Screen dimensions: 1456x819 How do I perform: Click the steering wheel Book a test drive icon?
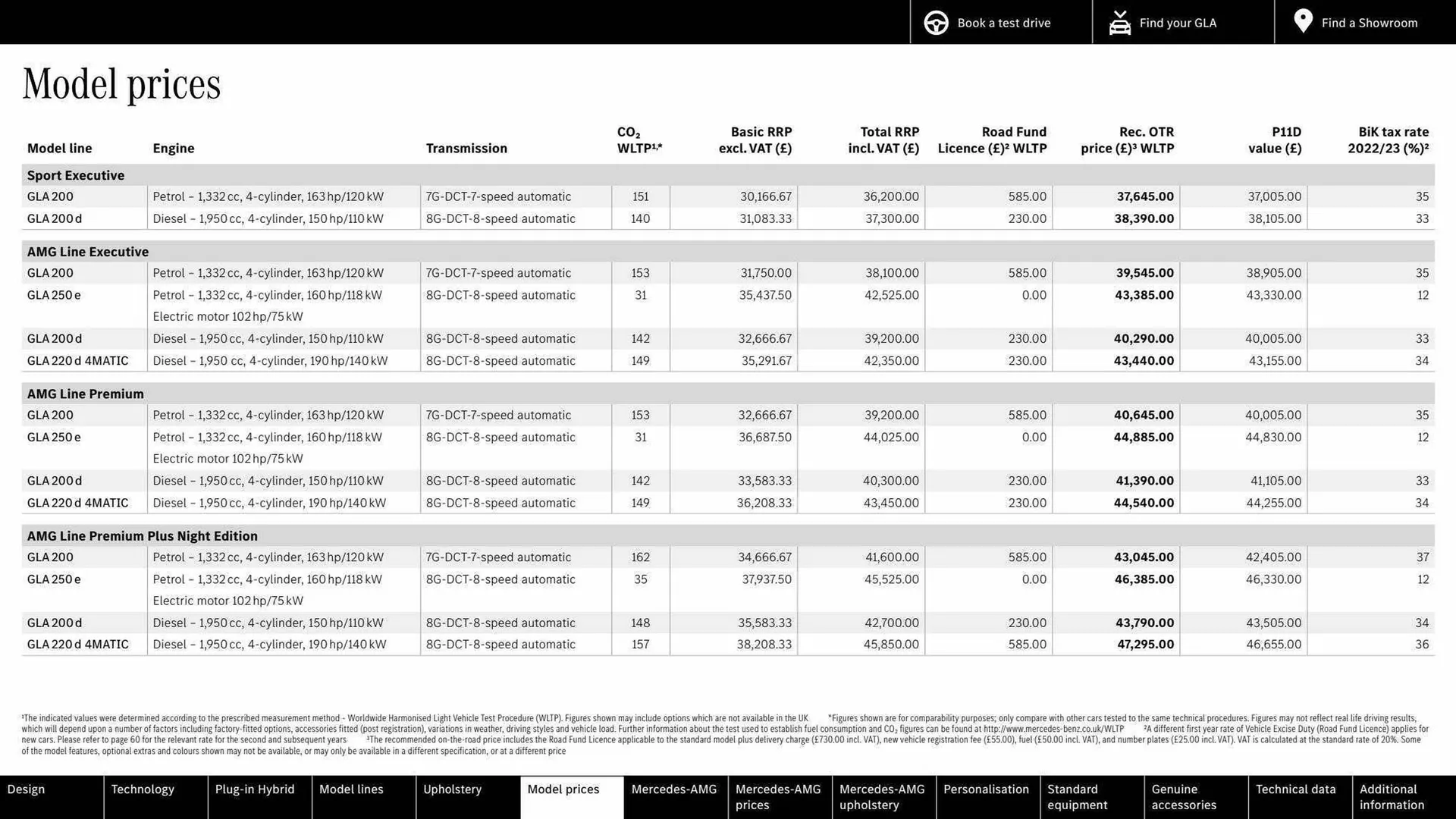coord(936,22)
